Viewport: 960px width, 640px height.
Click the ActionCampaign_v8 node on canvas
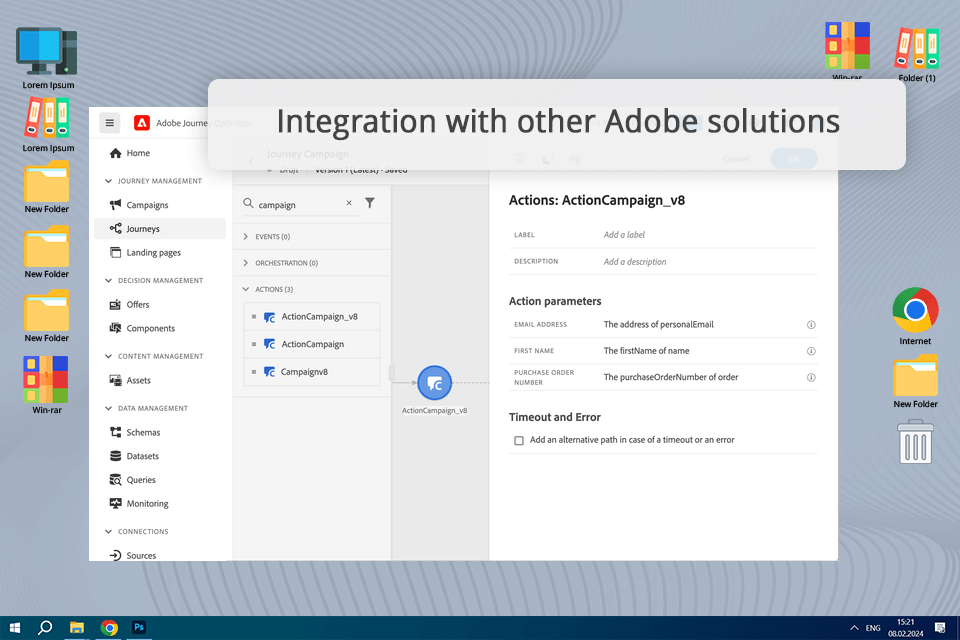click(x=435, y=383)
